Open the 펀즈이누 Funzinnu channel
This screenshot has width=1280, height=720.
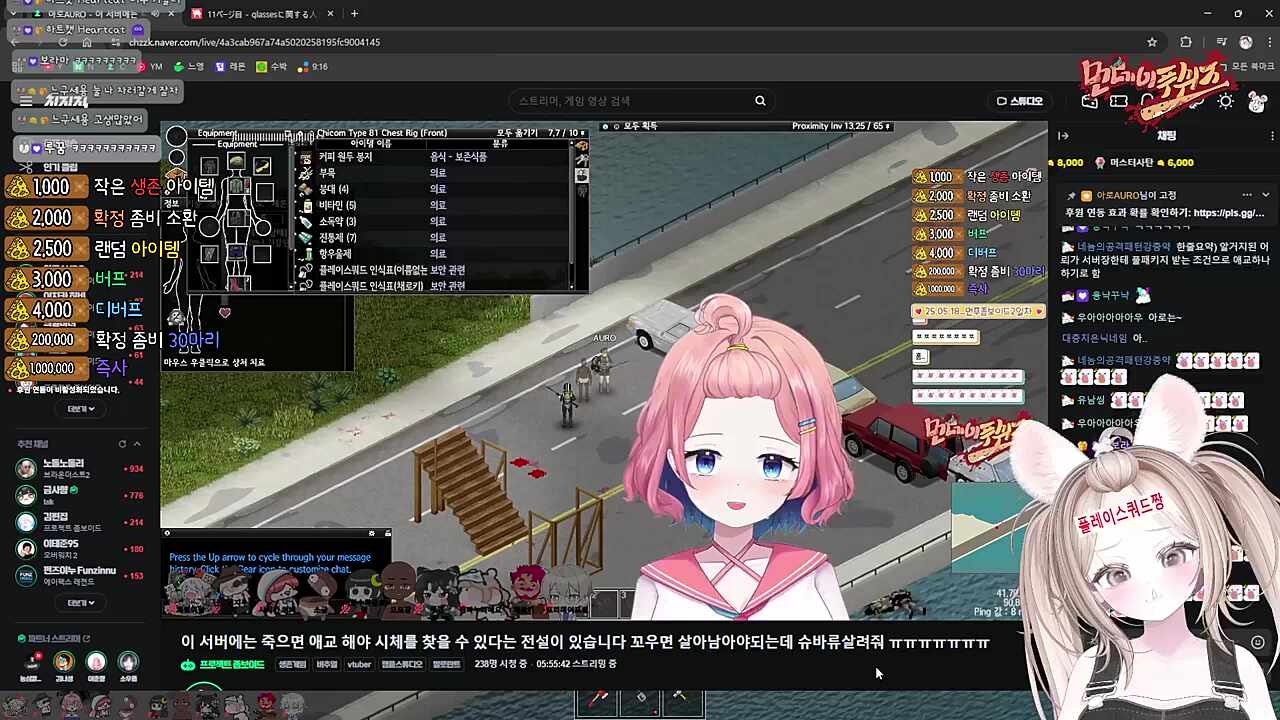point(82,575)
